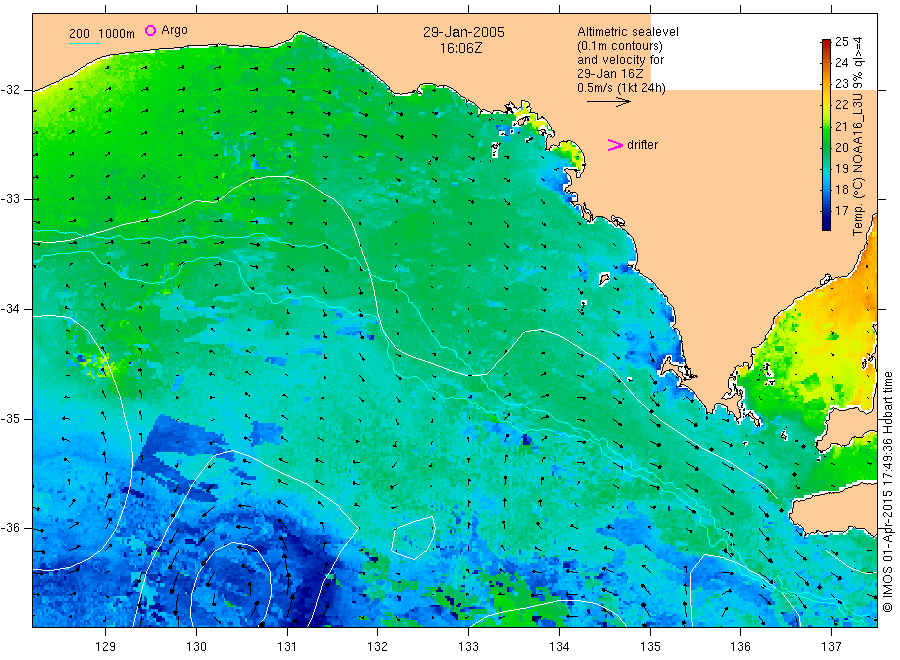The width and height of the screenshot is (900, 660).
Task: Click the 'drifter' legend label
Action: point(642,145)
